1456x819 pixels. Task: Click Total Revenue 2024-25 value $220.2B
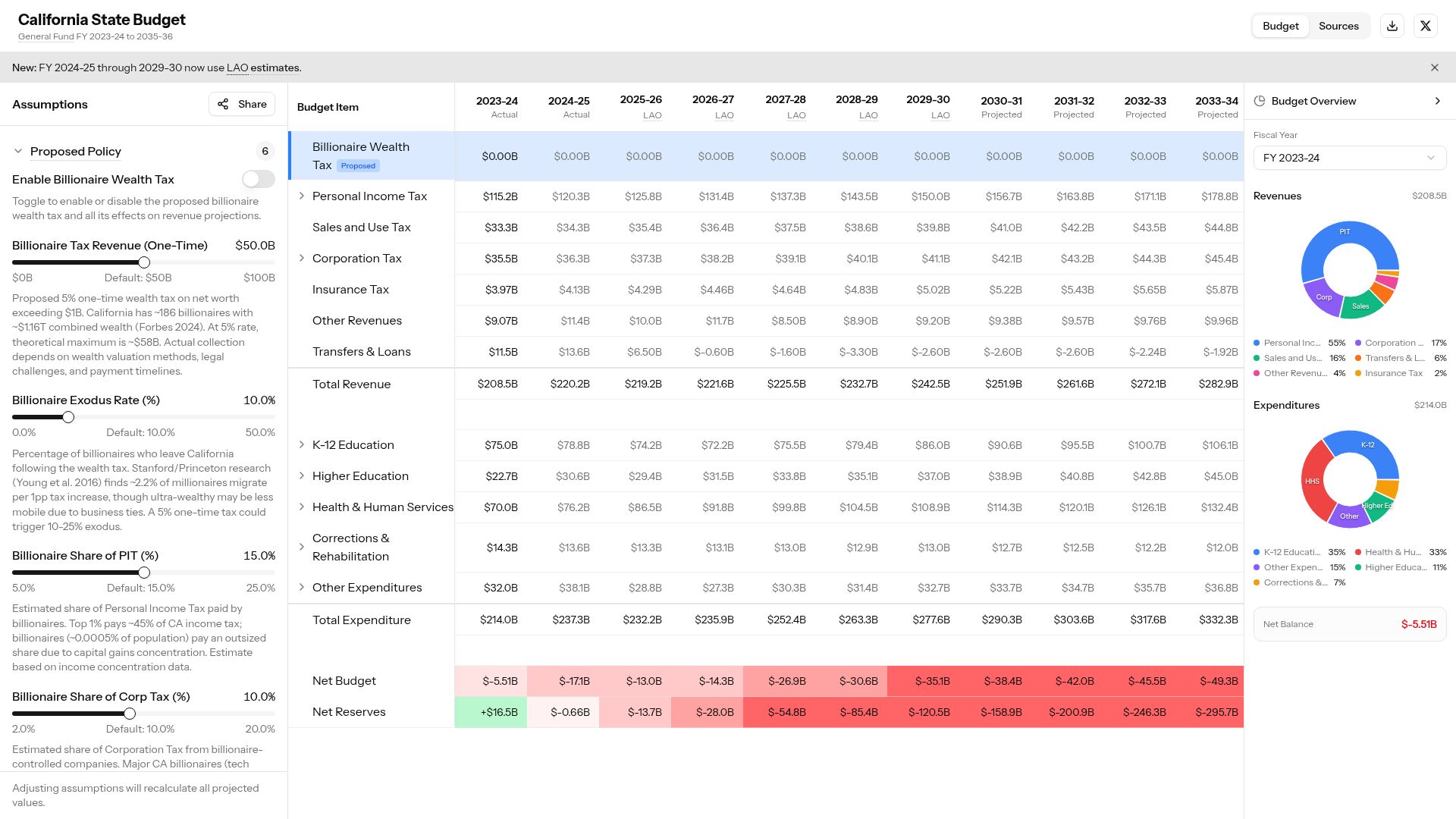(x=570, y=384)
